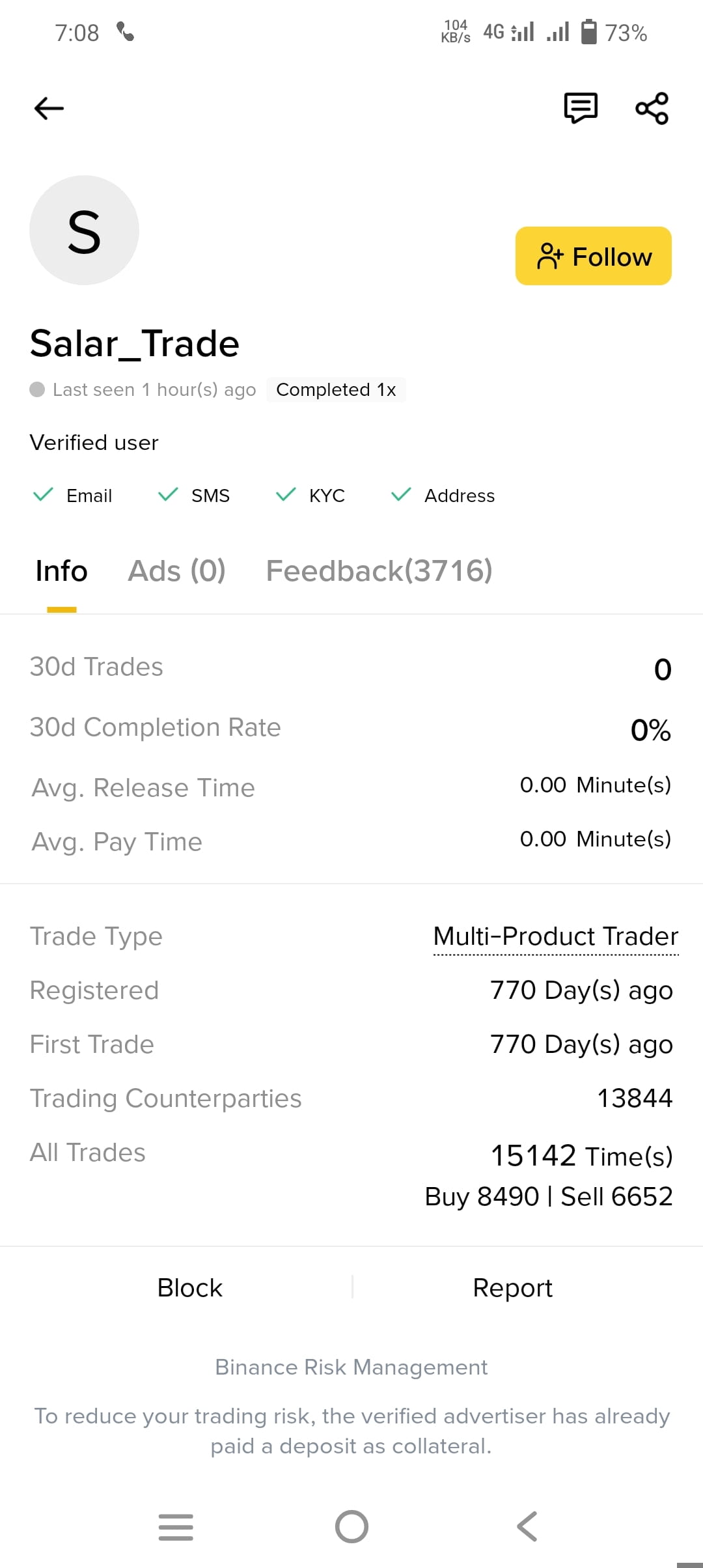Tap the S profile avatar
703x1568 pixels.
pyautogui.click(x=84, y=230)
